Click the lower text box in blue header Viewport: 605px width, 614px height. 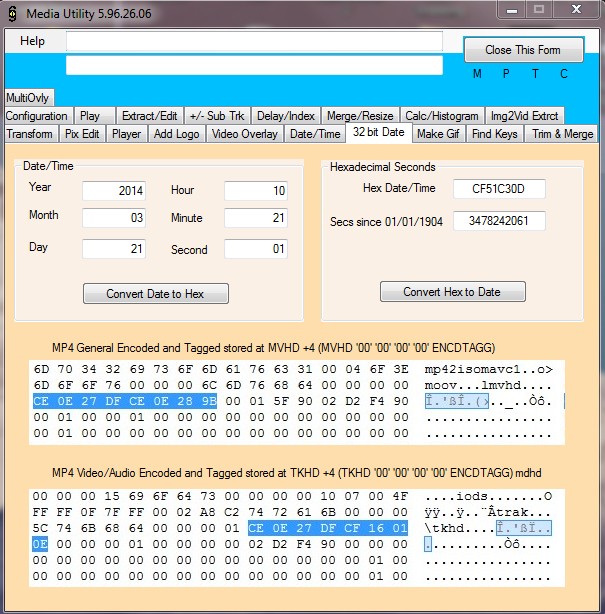tap(255, 65)
